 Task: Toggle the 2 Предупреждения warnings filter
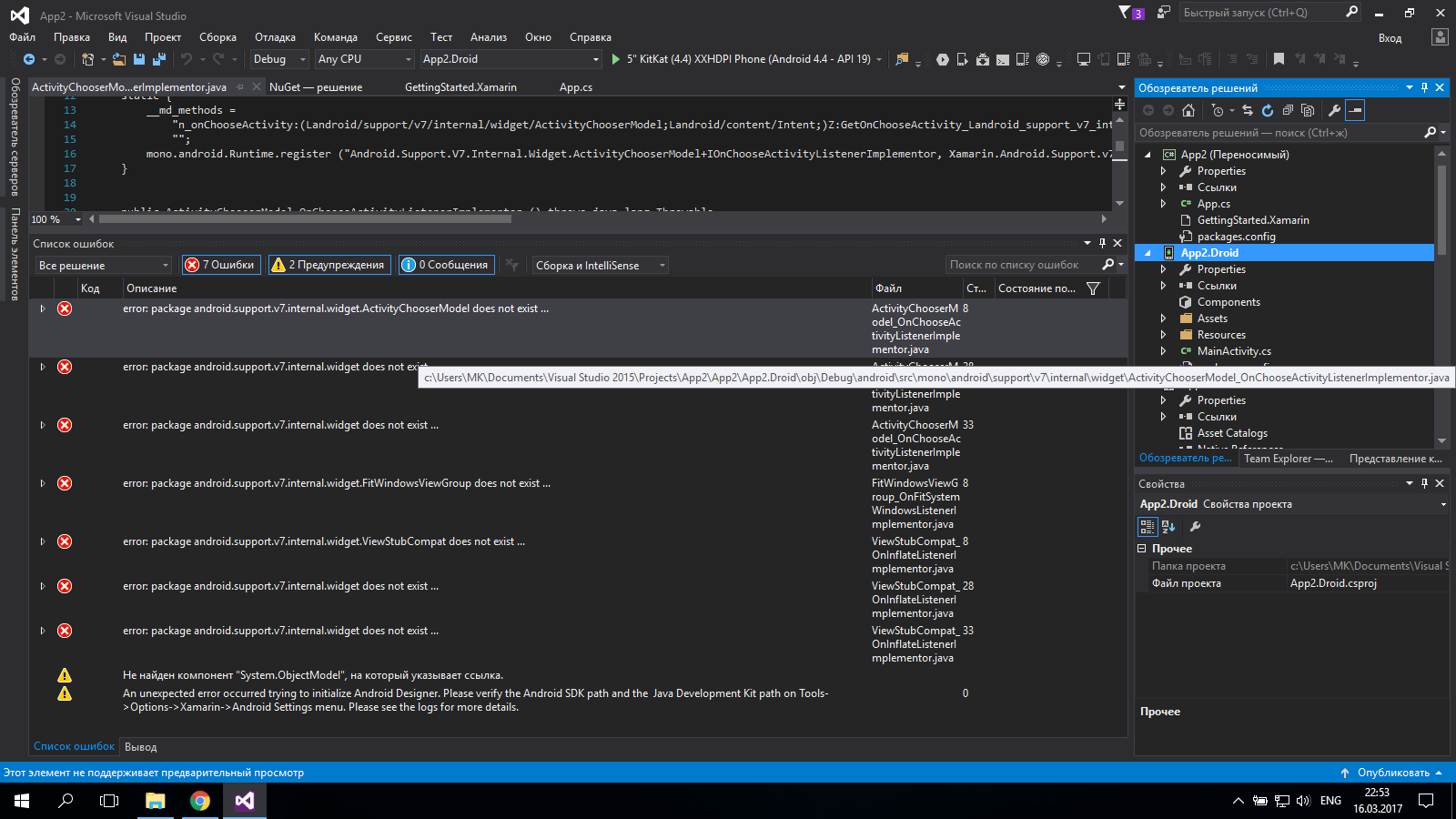coord(329,265)
